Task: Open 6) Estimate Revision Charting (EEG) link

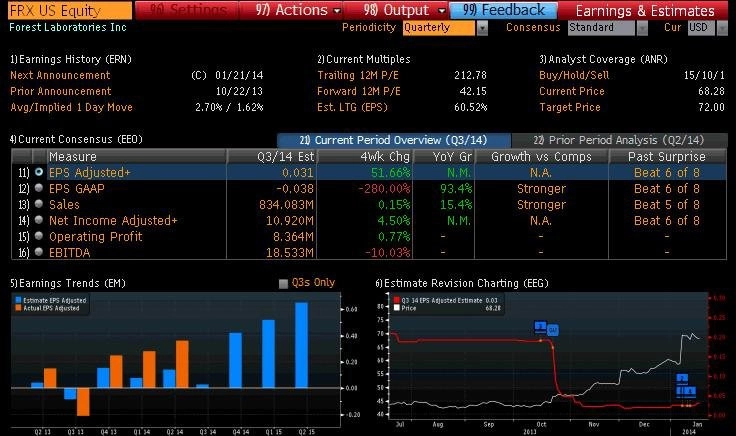Action: click(462, 283)
